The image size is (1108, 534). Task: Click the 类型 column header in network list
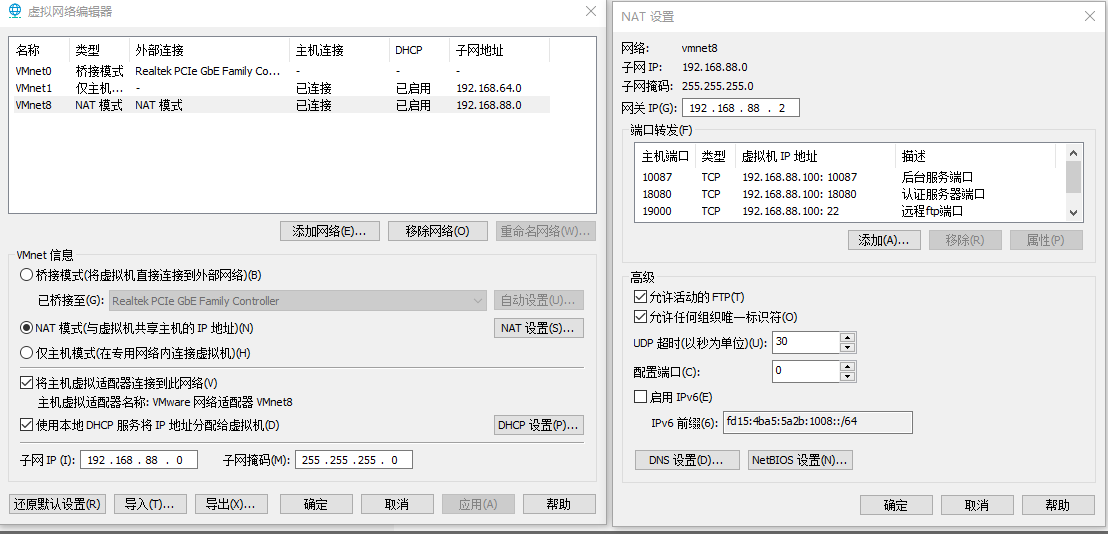click(x=99, y=51)
